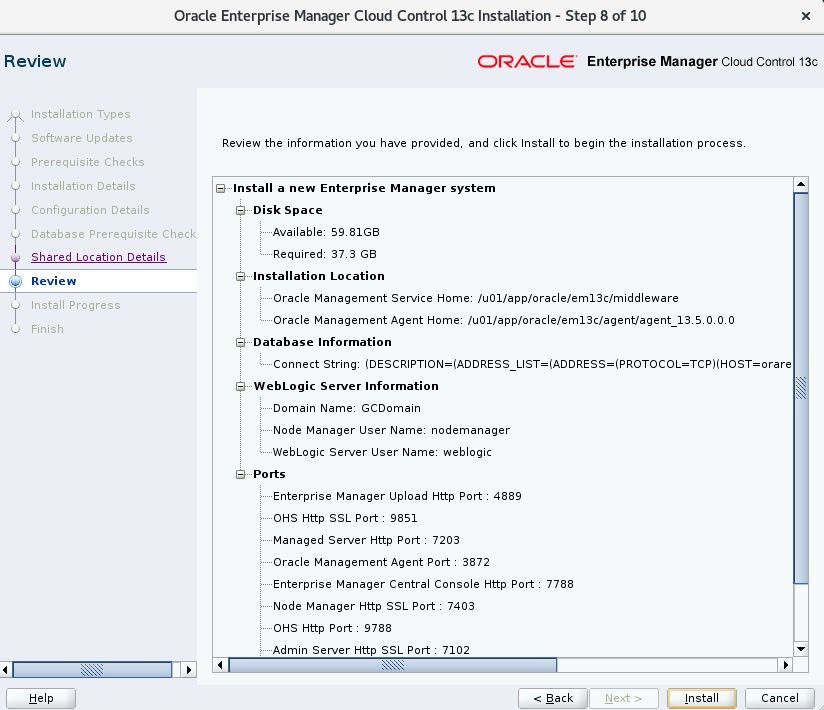Select Central Console Http Port row
Screen dimensions: 824x710
pyautogui.click(x=423, y=585)
